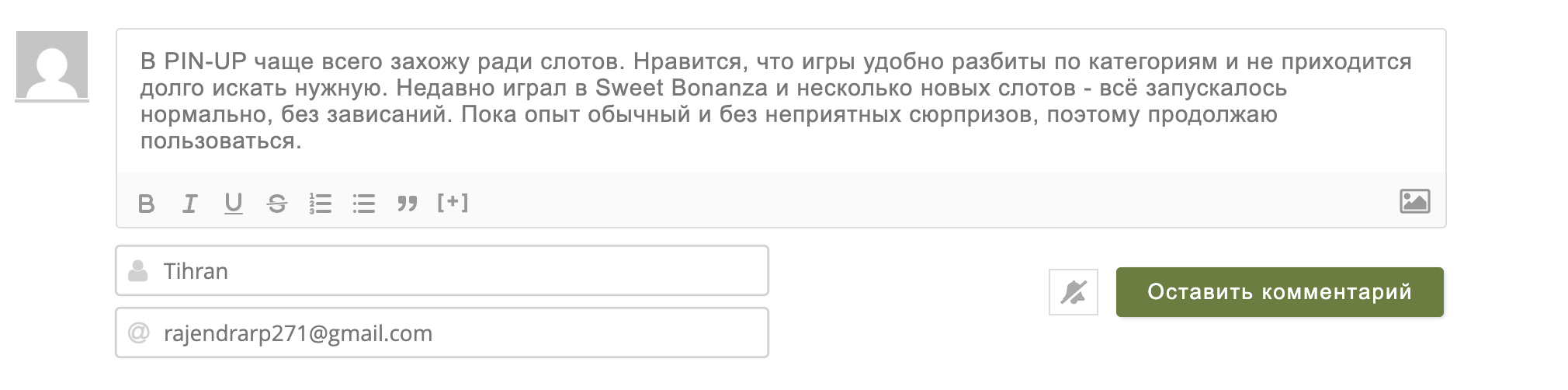Insert a bulleted unordered list
The image size is (1568, 390).
click(x=363, y=204)
